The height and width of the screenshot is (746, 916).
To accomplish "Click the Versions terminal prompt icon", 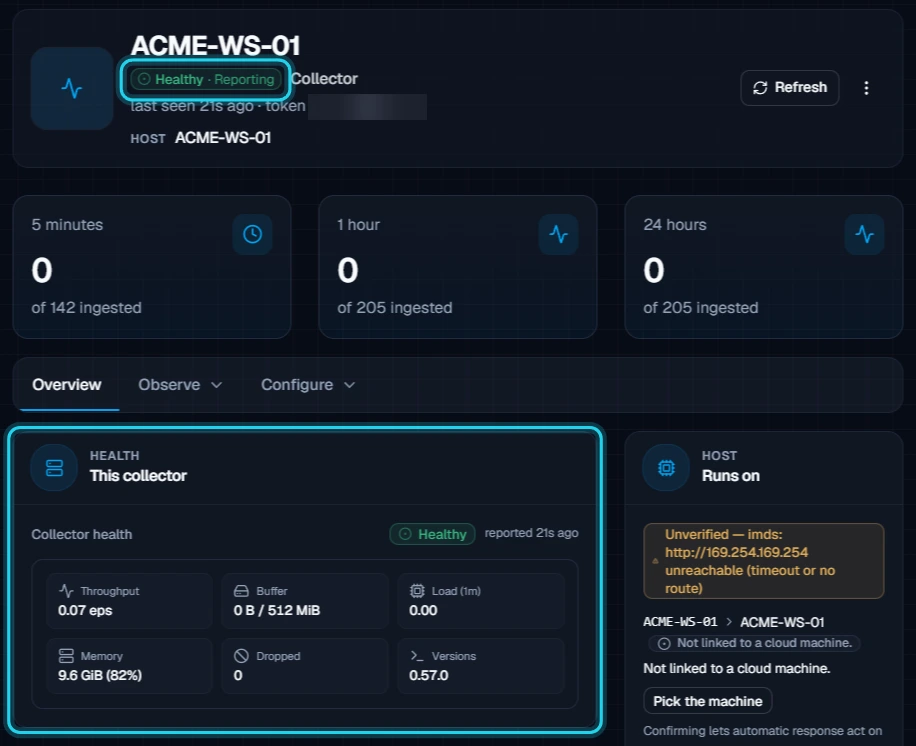I will 417,655.
